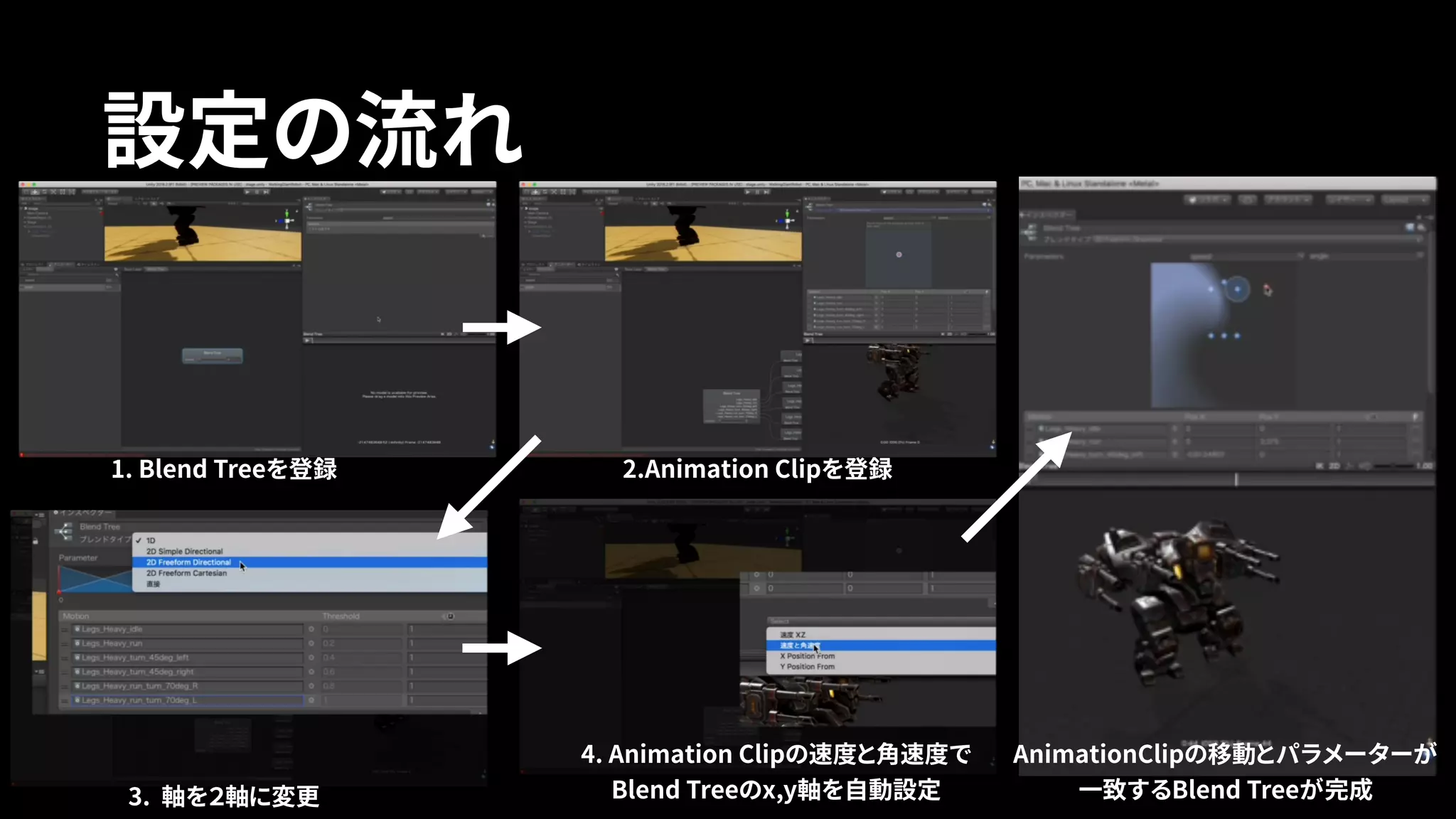This screenshot has height=819, width=1456.
Task: Select Legs_Heavy_run_turn_70deg_L motion field
Action: tap(188, 700)
